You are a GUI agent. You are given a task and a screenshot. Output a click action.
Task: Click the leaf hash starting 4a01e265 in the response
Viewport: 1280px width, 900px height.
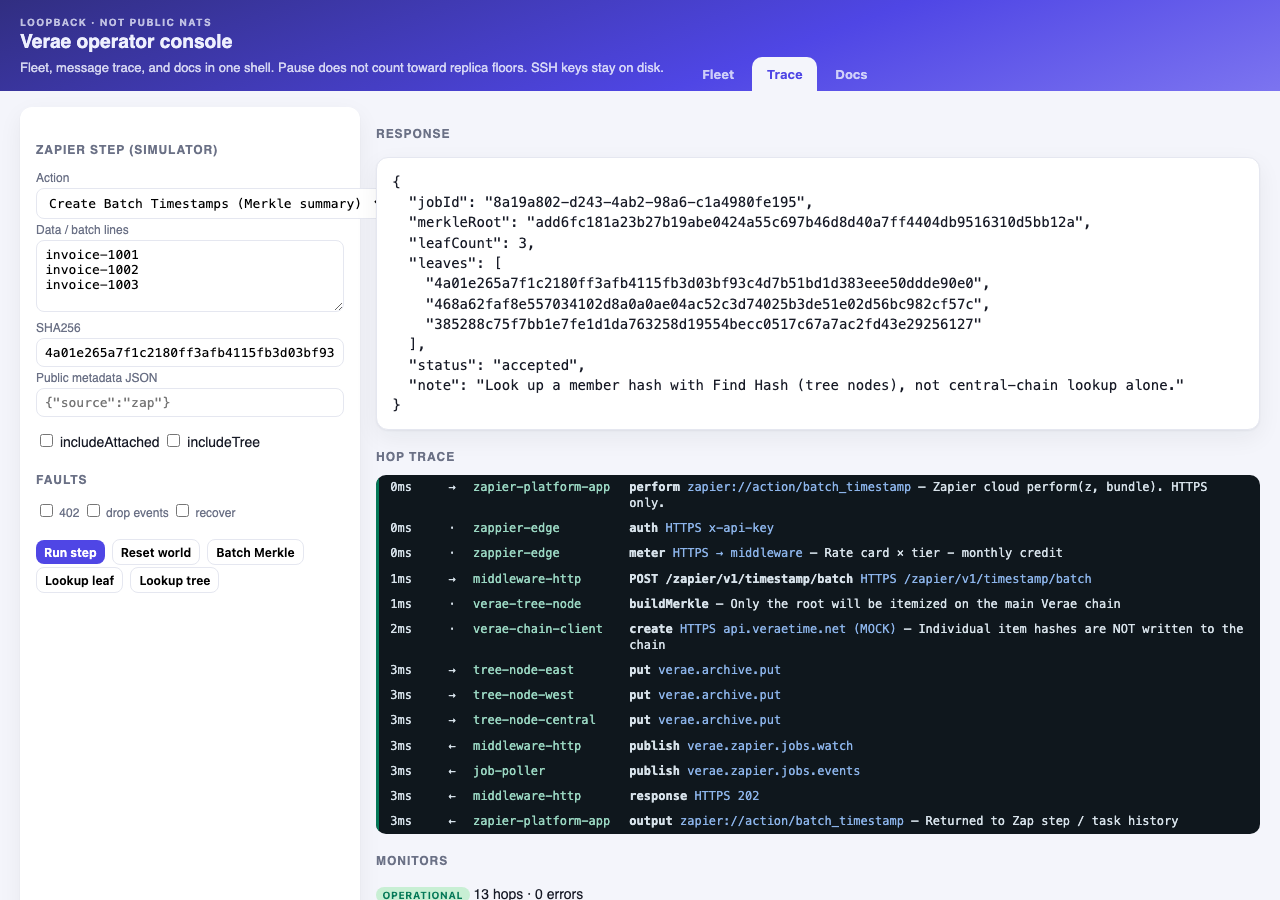[707, 283]
